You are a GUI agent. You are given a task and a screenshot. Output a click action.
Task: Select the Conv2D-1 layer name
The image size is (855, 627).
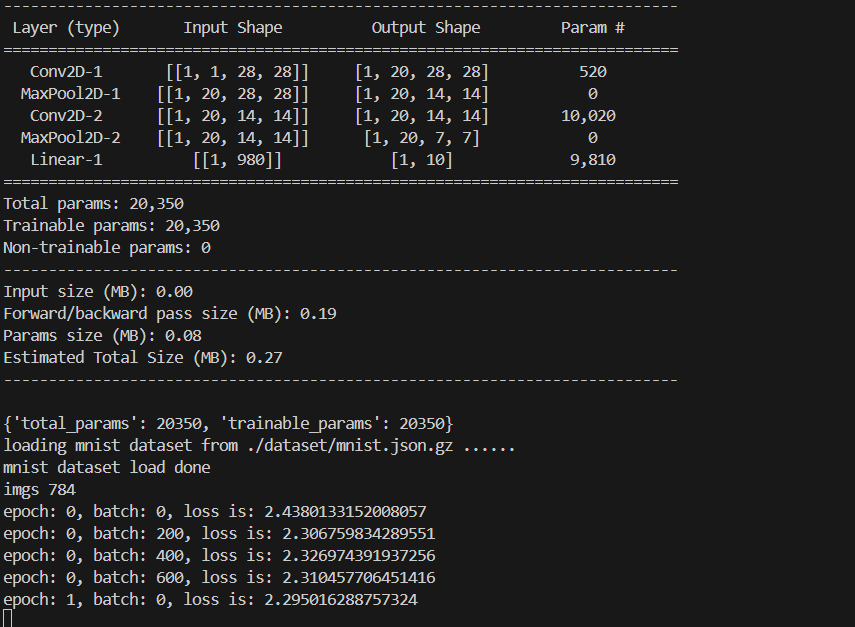click(x=66, y=72)
